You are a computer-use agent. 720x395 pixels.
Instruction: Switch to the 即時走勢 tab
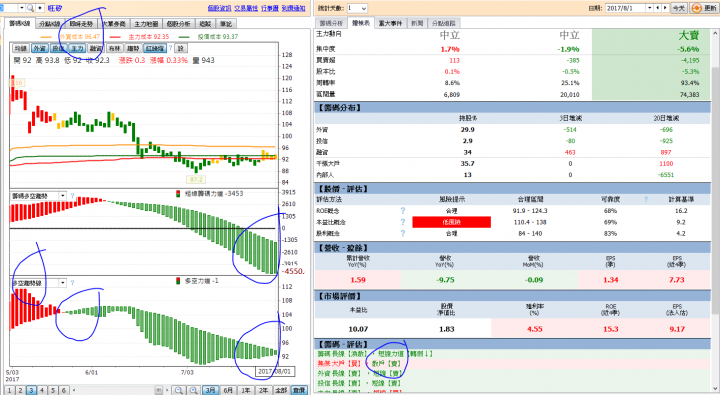click(81, 24)
